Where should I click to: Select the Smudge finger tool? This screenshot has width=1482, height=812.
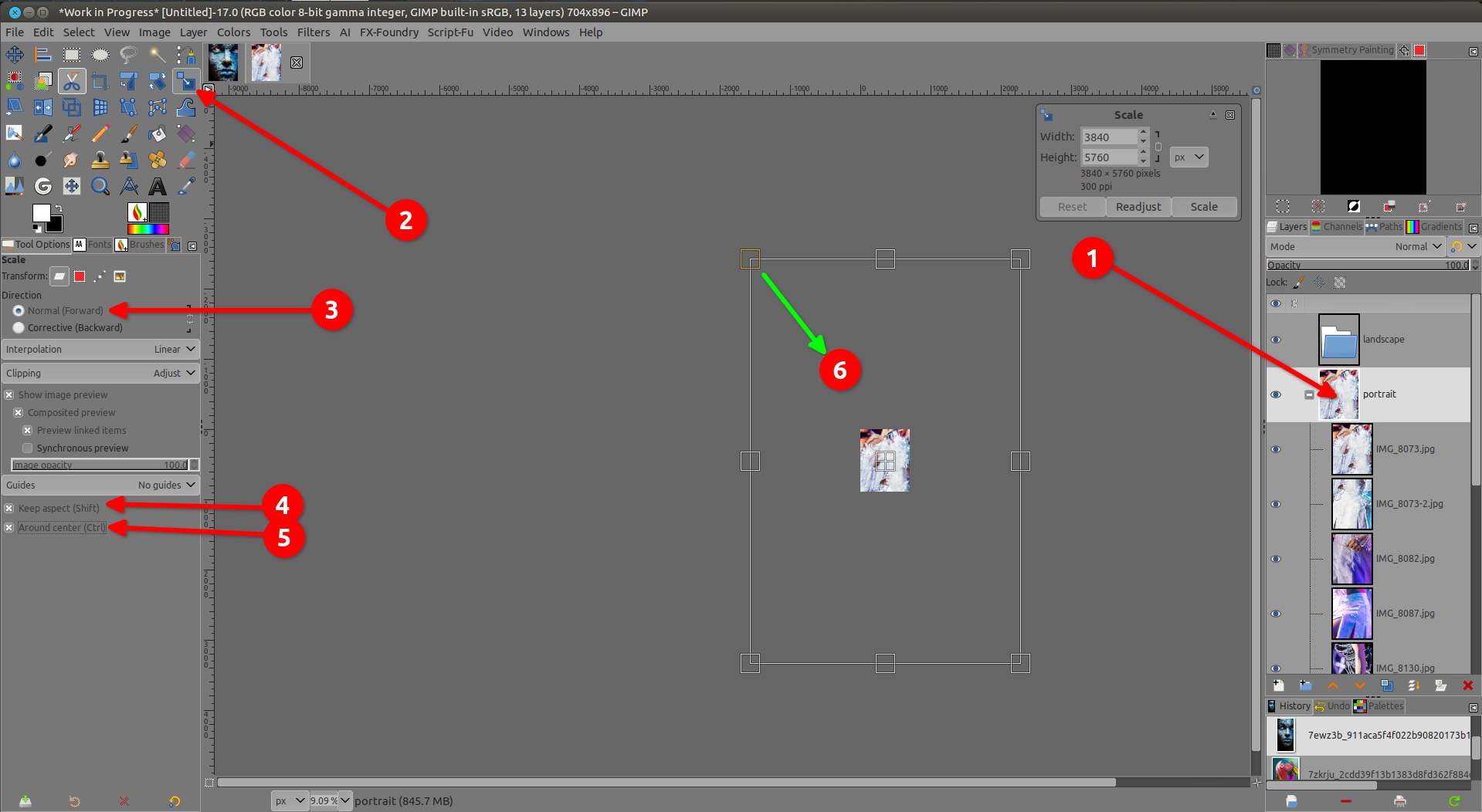click(x=72, y=160)
